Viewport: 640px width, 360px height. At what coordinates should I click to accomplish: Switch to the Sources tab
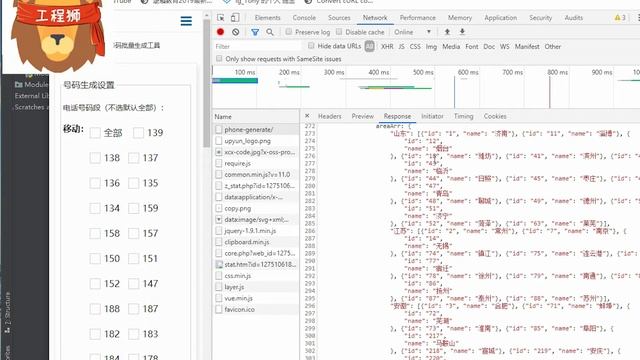(x=339, y=18)
